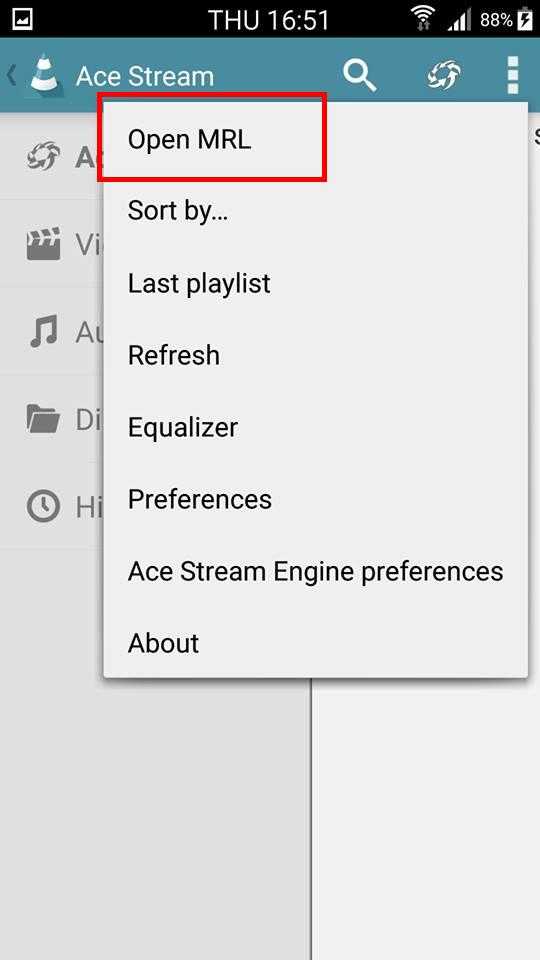Image resolution: width=540 pixels, height=960 pixels.
Task: Open the three-dot overflow menu
Action: [513, 75]
